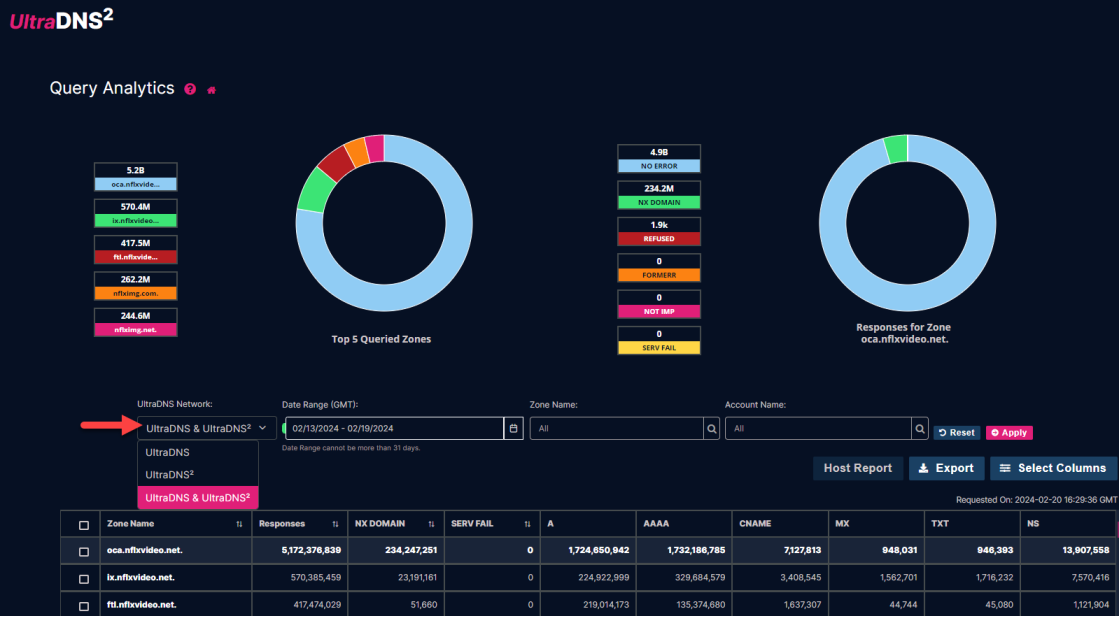Click the NOT IMP legend item
This screenshot has width=1119, height=617.
coord(659,305)
